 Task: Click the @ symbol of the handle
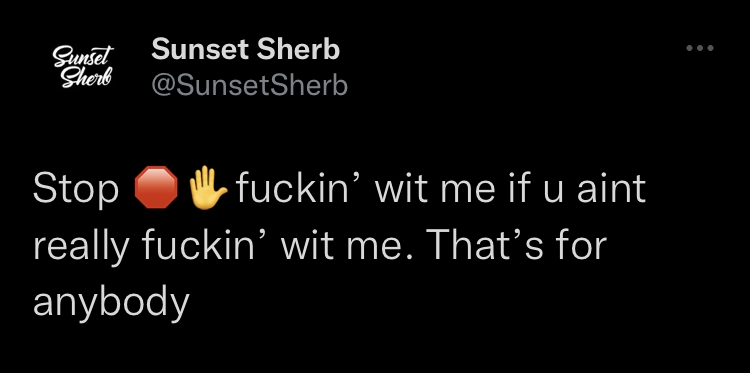point(162,87)
